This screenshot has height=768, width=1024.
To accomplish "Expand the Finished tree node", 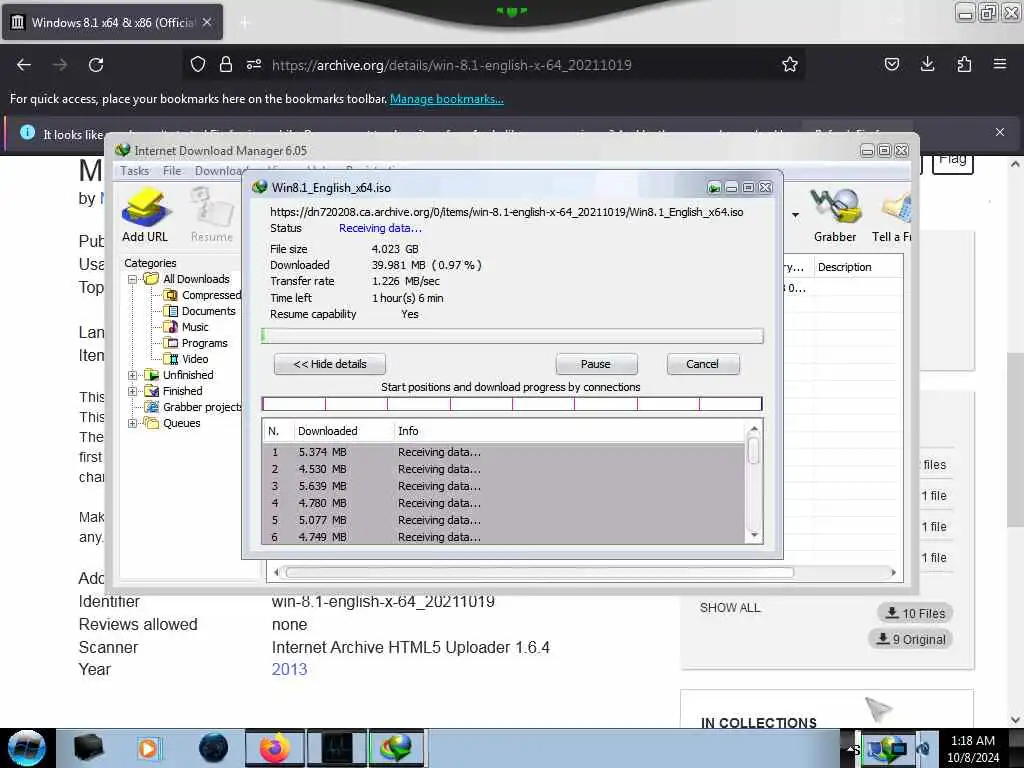I will pos(133,391).
